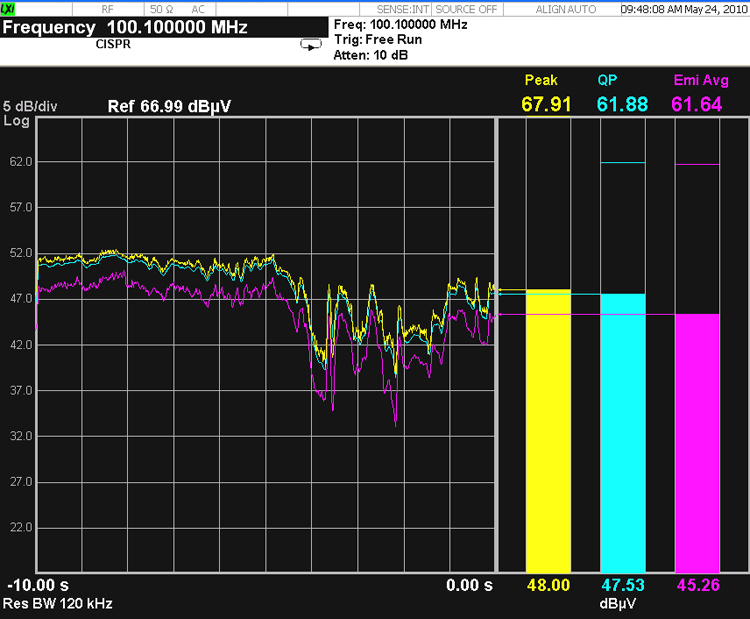
Task: Click the yellow Peak detector bar
Action: click(547, 430)
